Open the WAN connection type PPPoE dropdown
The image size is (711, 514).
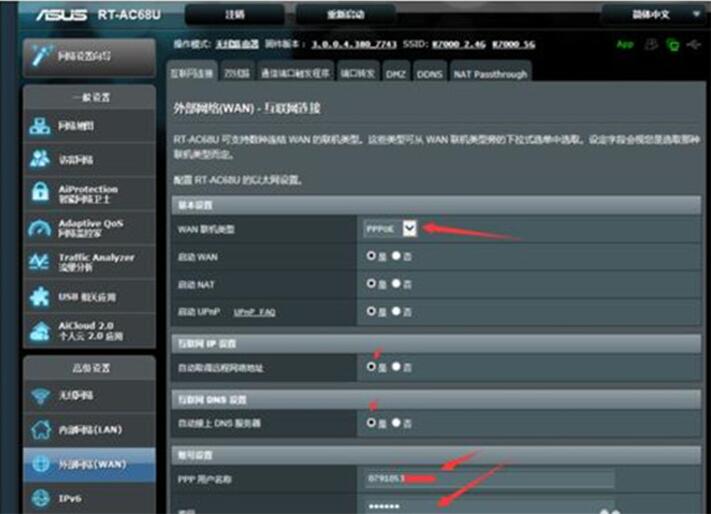[x=390, y=229]
